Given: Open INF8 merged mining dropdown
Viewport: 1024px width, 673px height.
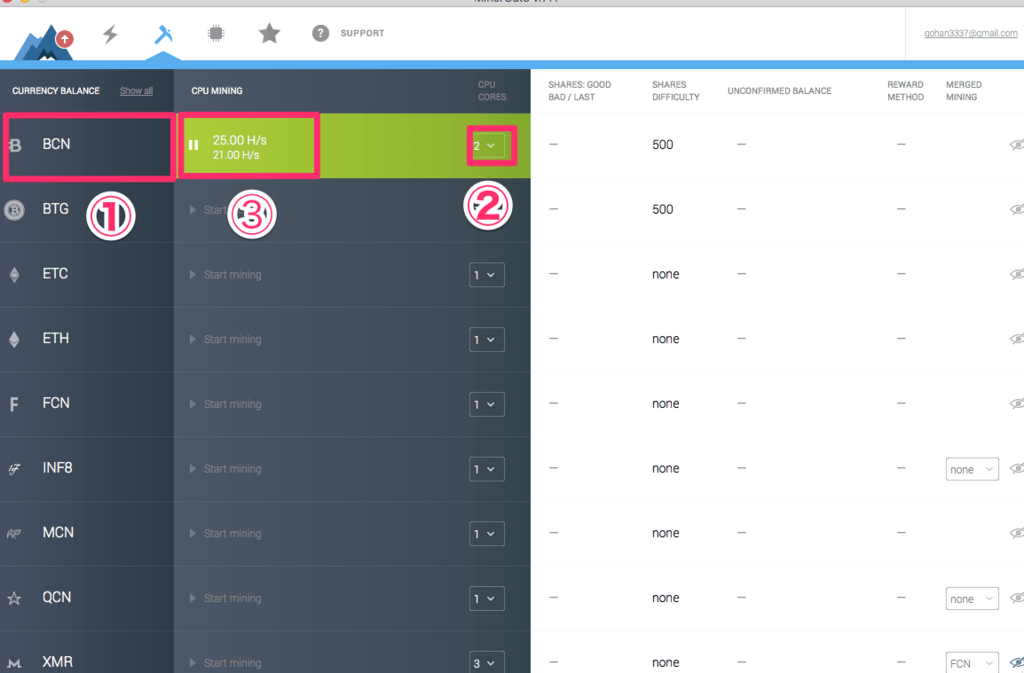Looking at the screenshot, I should (x=972, y=469).
